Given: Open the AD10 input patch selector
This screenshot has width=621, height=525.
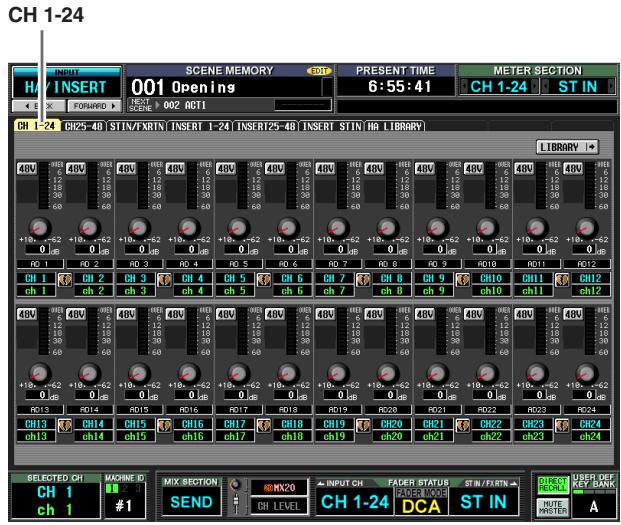Looking at the screenshot, I should (x=487, y=264).
